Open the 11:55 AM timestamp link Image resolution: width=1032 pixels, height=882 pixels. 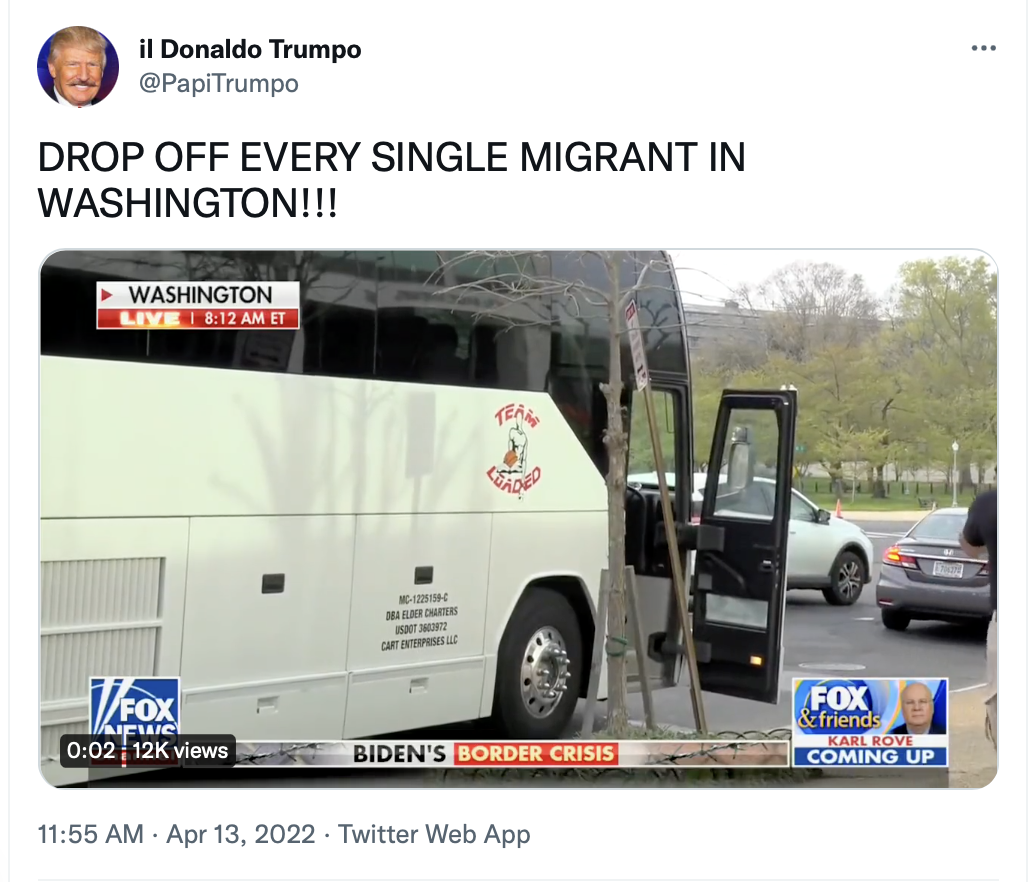click(x=91, y=834)
